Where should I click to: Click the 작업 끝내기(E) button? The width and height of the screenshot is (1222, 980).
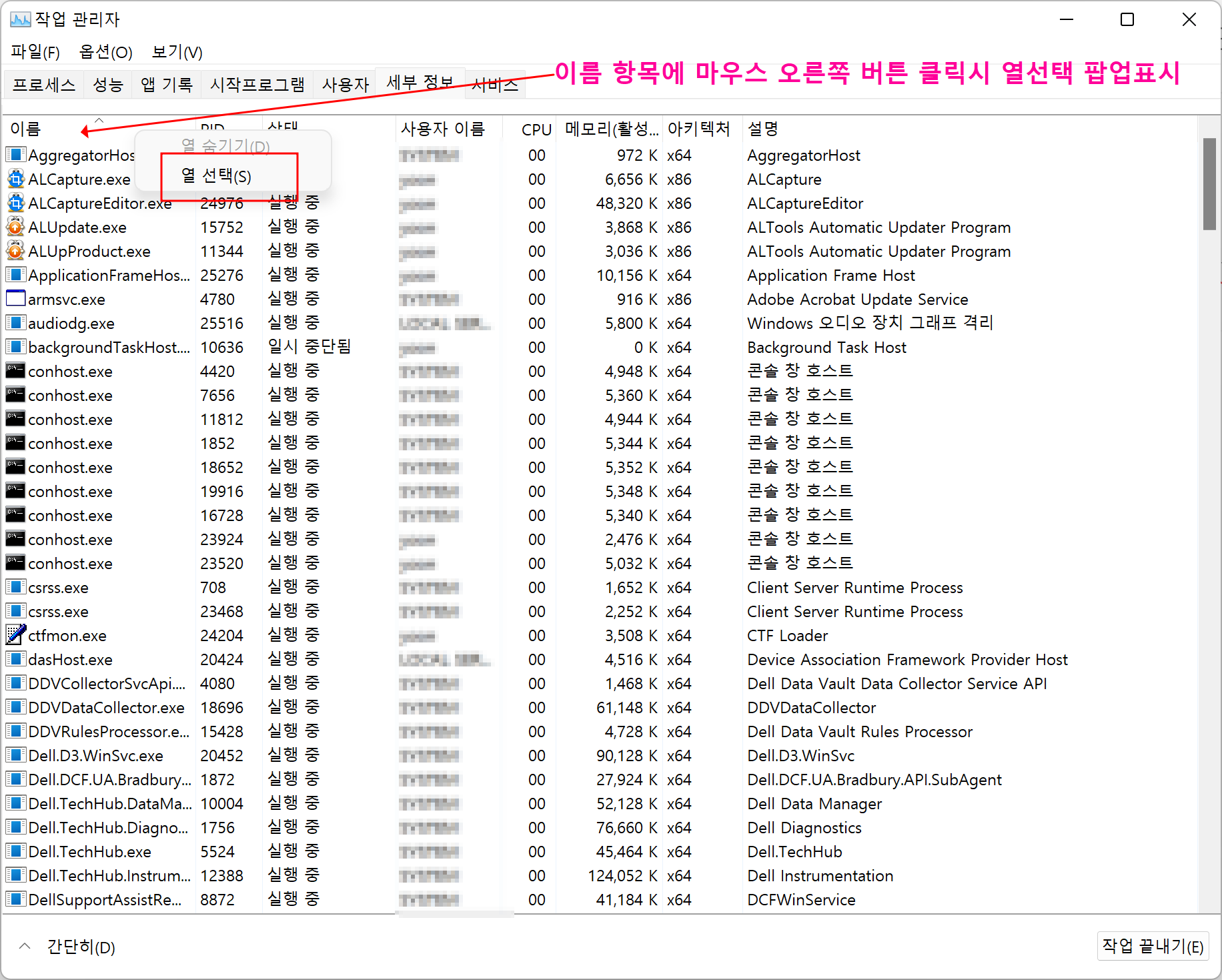point(1153,946)
